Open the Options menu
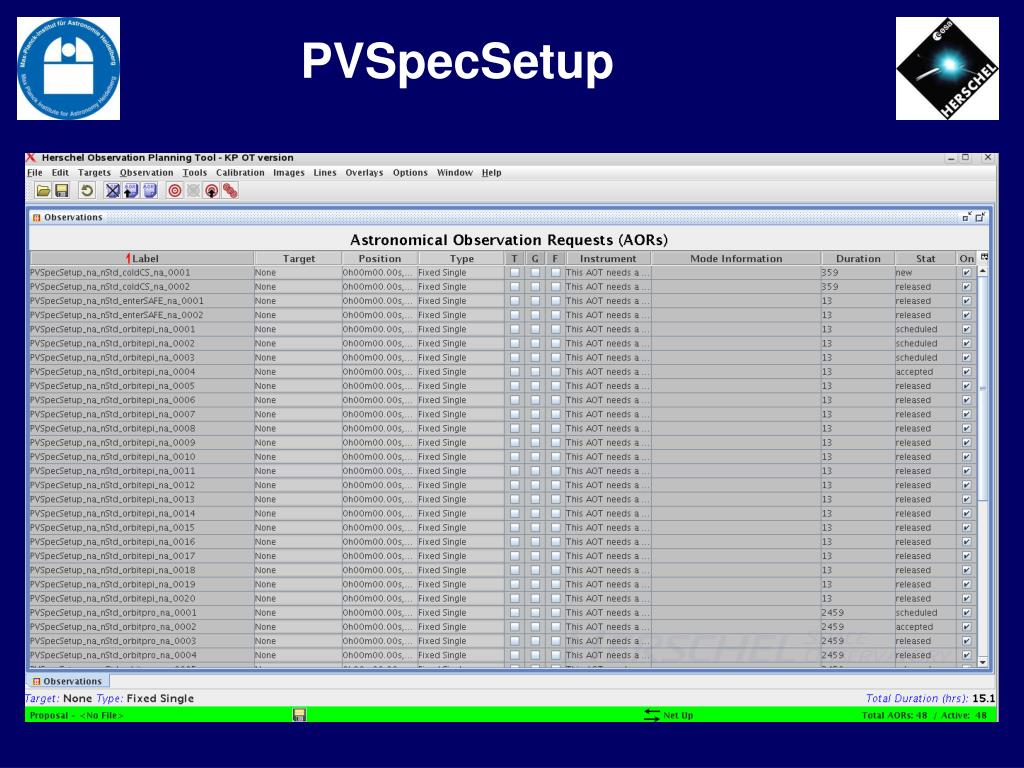The image size is (1024, 768). point(410,173)
